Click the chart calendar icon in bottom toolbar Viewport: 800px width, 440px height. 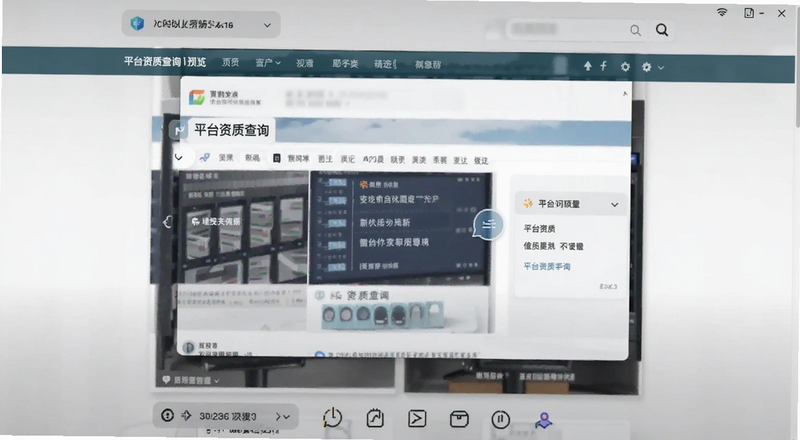(375, 419)
